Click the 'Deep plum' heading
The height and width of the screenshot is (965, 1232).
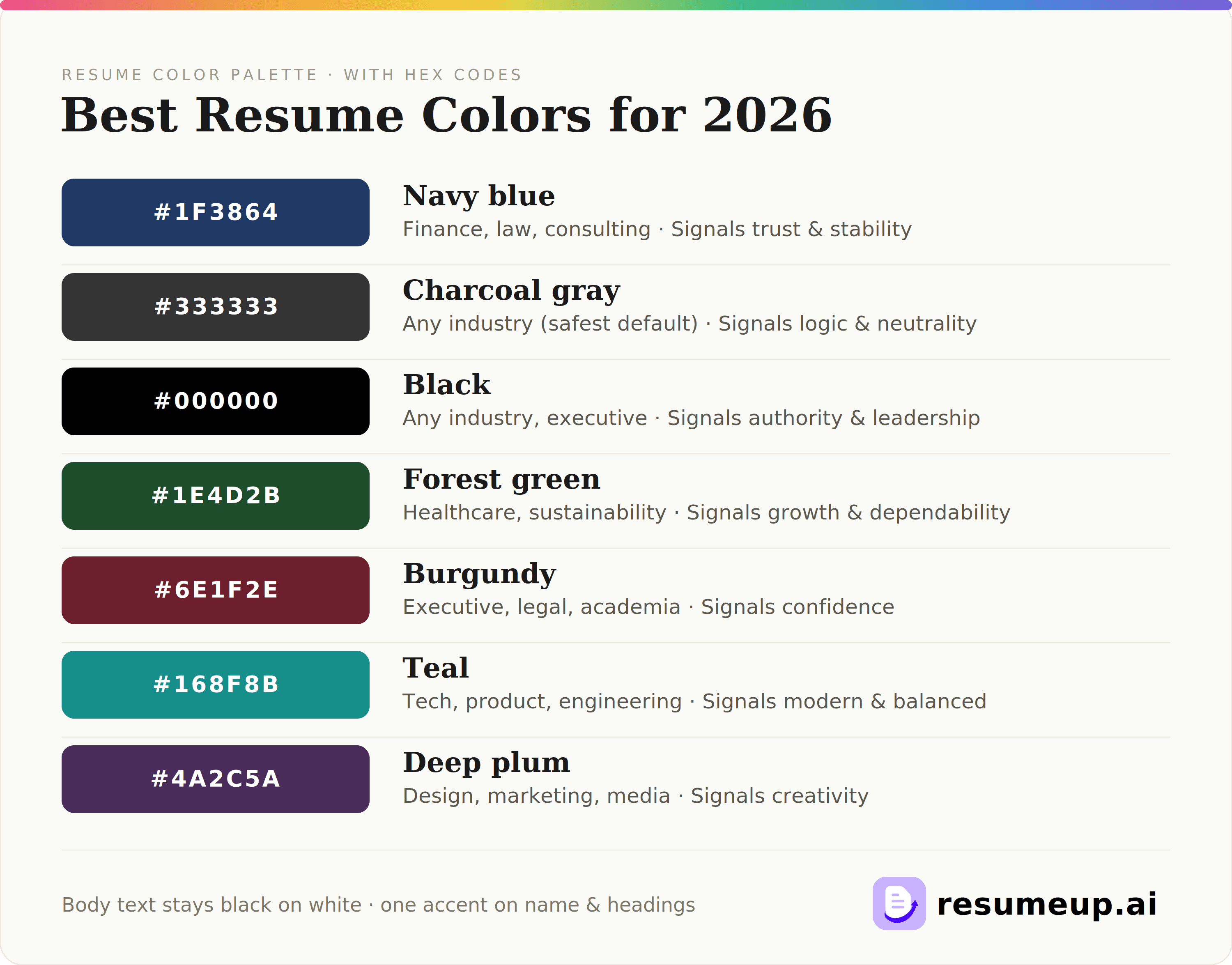(486, 763)
